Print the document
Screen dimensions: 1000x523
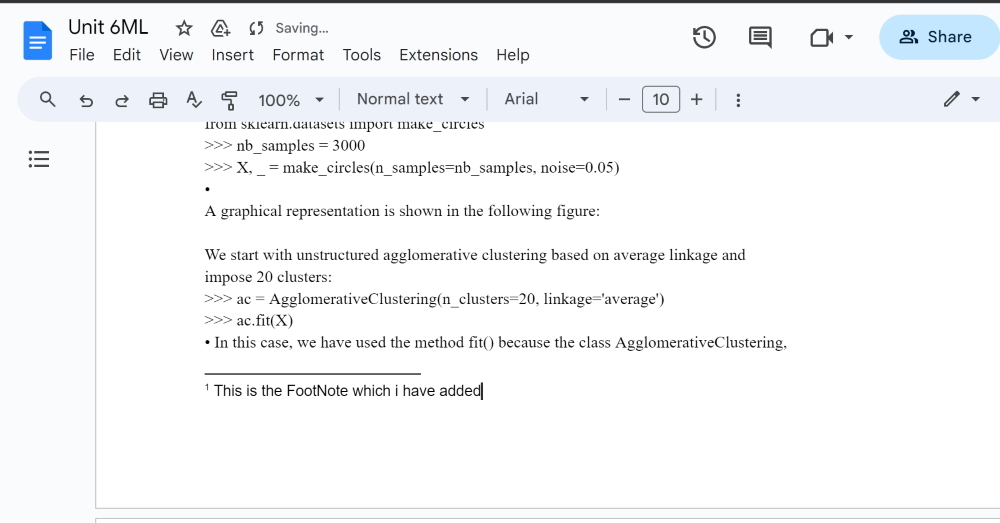point(158,100)
